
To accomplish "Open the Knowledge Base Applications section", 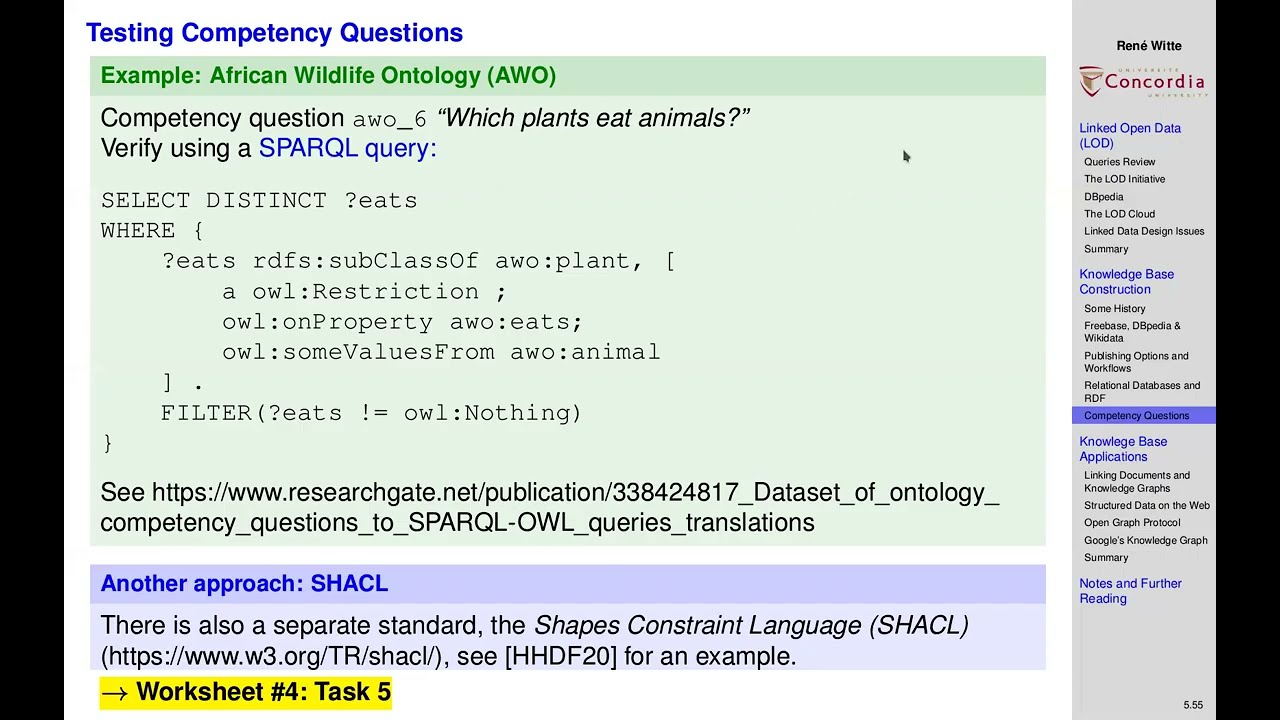I will [x=1122, y=449].
